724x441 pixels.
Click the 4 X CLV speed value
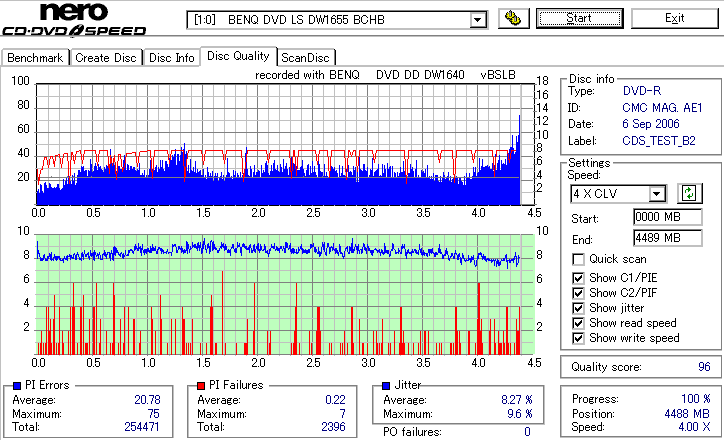pos(595,194)
